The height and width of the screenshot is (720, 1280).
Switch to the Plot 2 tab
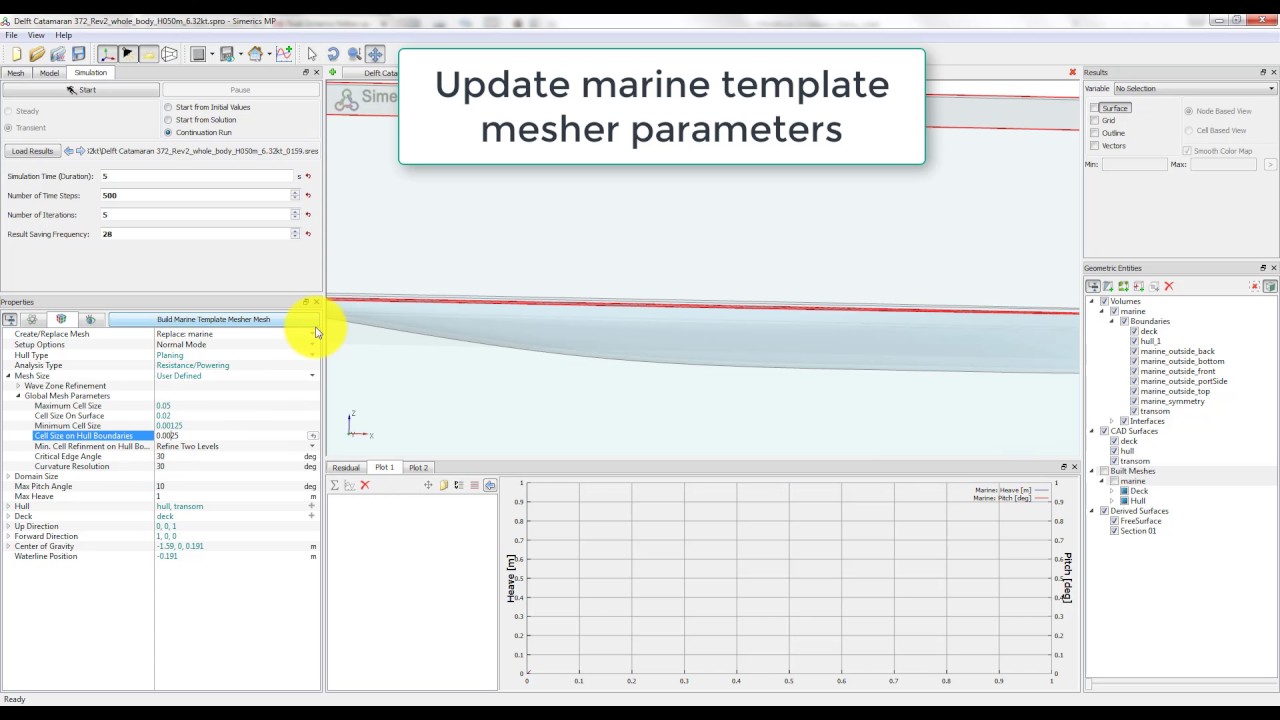418,468
